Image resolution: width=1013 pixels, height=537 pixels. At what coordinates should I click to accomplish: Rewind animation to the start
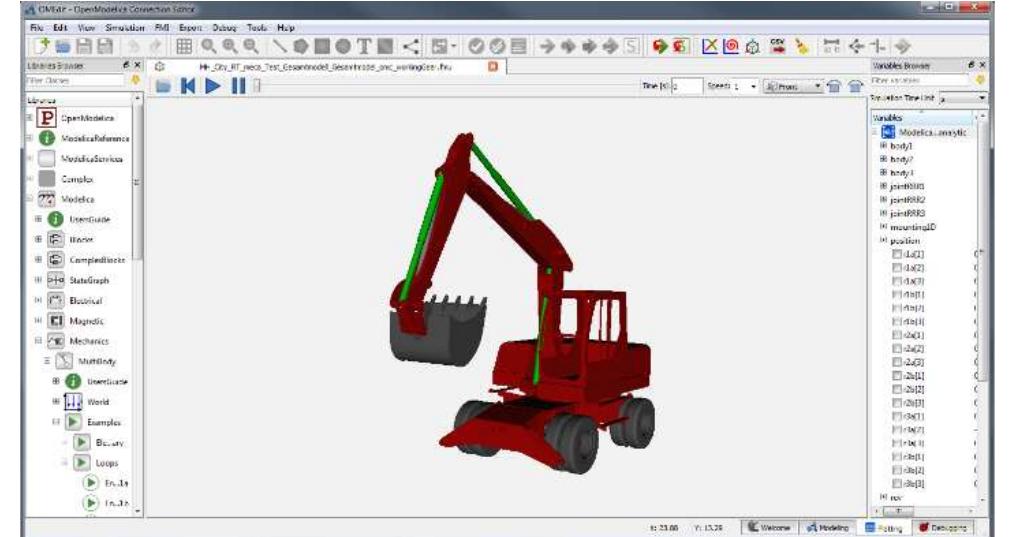[187, 87]
